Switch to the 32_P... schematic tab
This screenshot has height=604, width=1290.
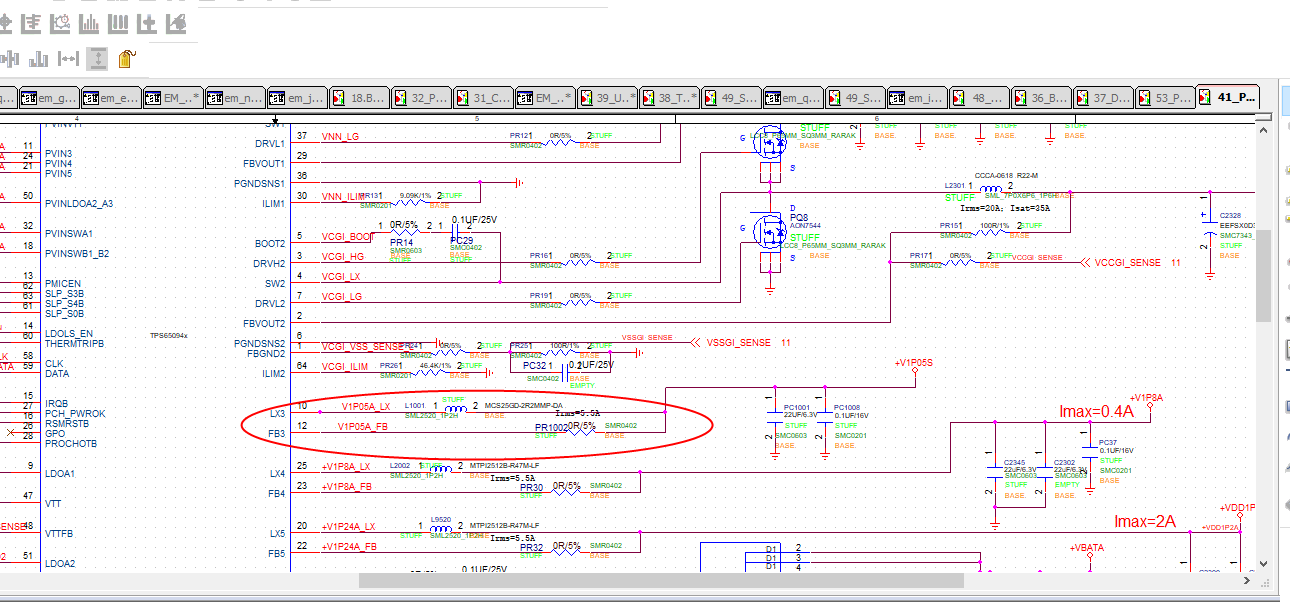pyautogui.click(x=421, y=98)
